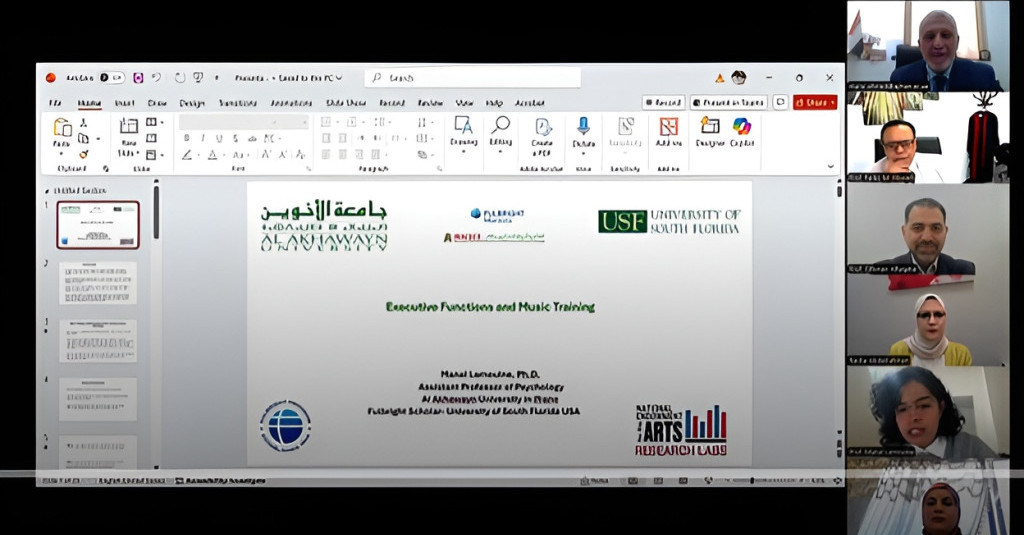Click the red Share button

(815, 103)
